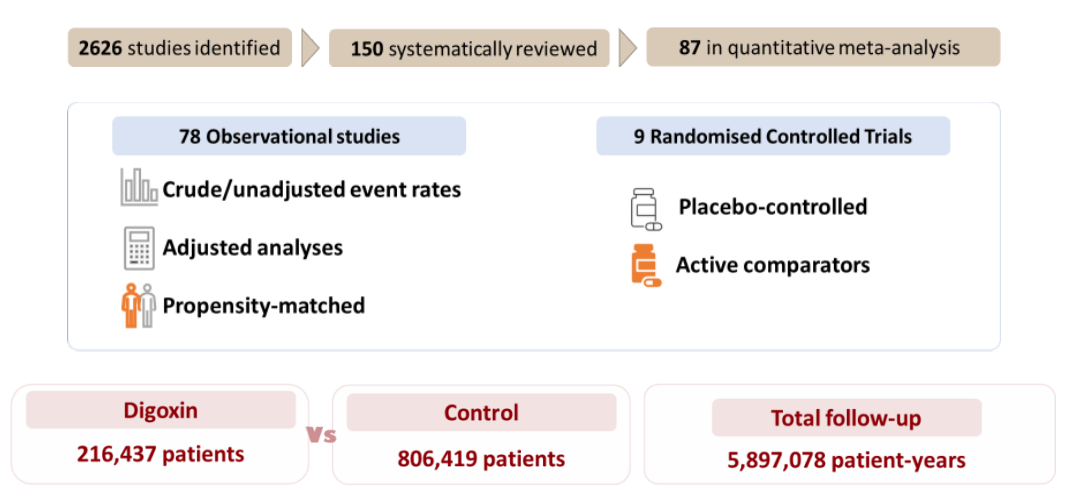Click the Crude/unadjusted event rates text
The width and height of the screenshot is (1069, 499).
point(311,189)
